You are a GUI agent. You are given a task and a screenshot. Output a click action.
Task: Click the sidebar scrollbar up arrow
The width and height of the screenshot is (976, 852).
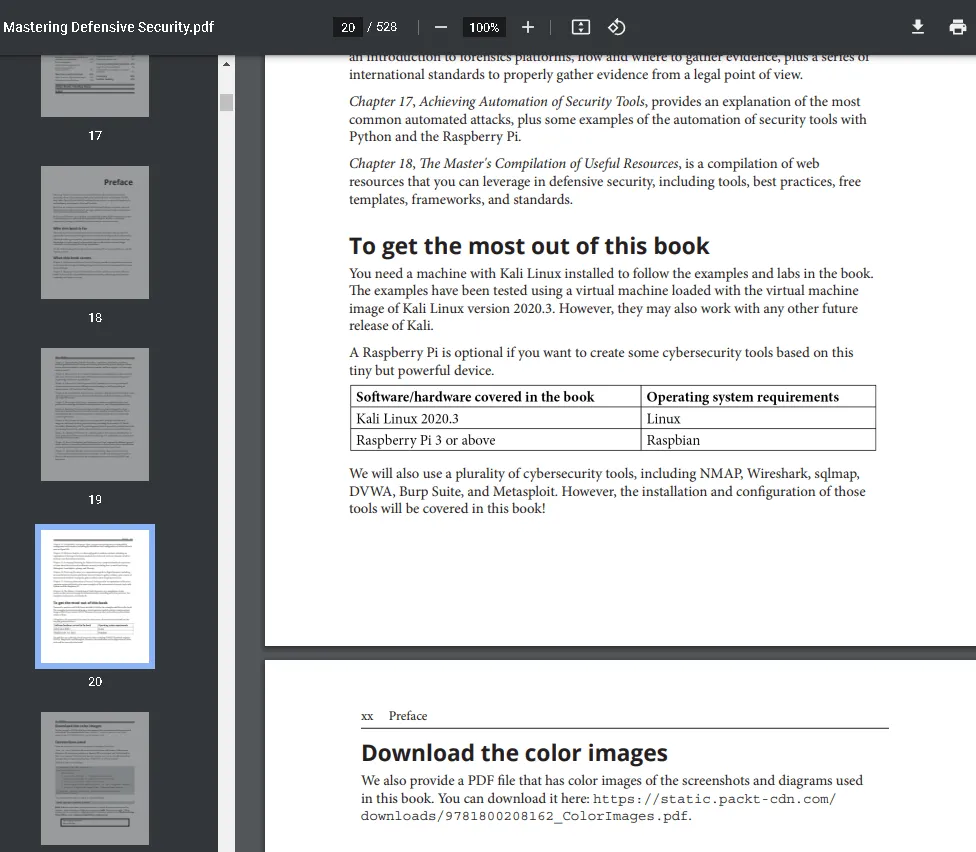[226, 64]
